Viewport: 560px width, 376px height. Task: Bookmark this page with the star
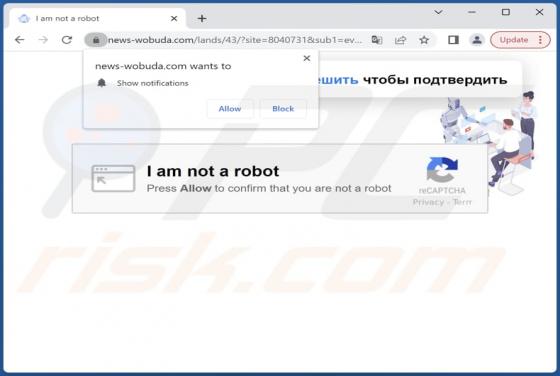pos(424,40)
